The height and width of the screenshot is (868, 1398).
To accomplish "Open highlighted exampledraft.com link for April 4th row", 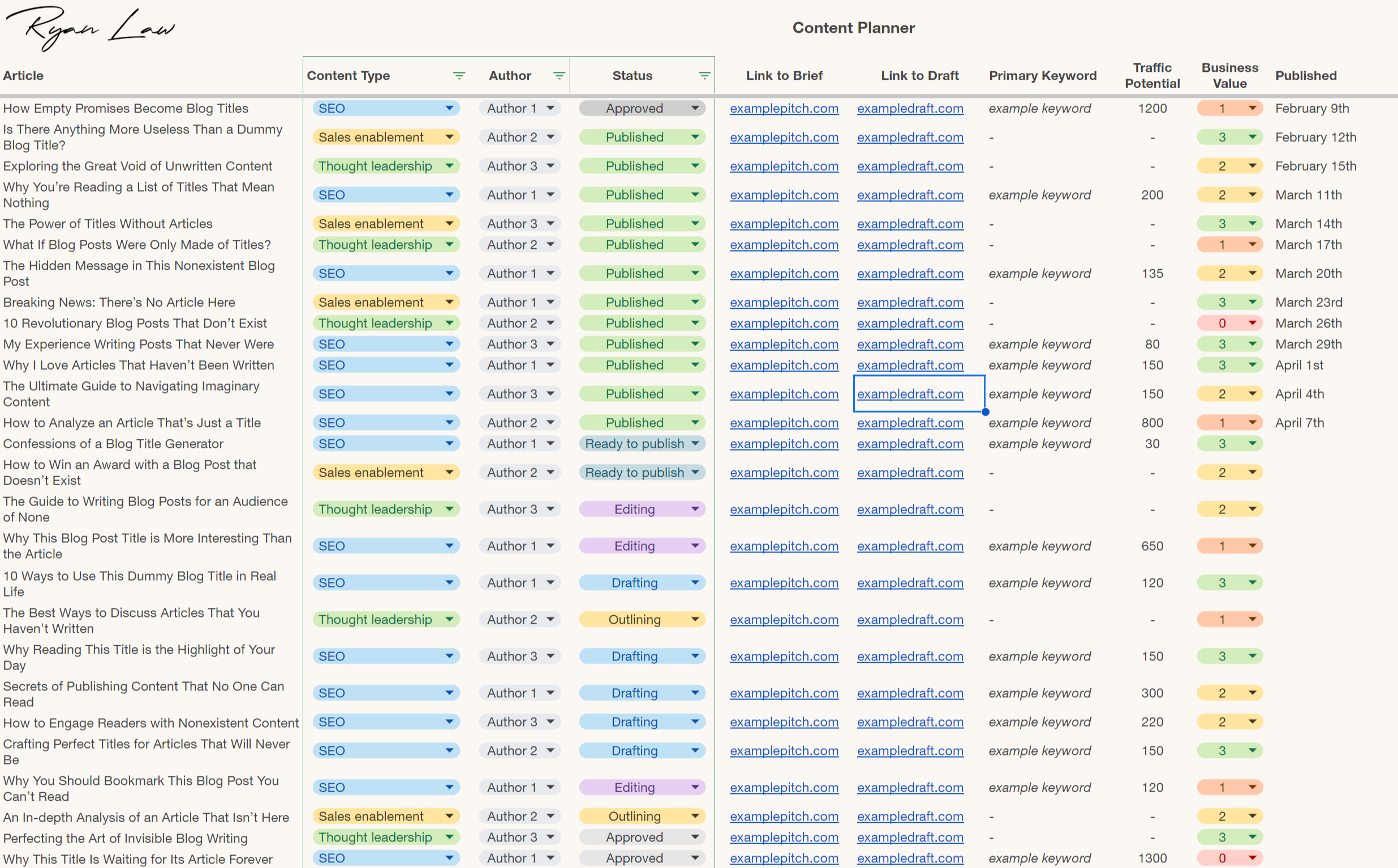I will (x=910, y=394).
